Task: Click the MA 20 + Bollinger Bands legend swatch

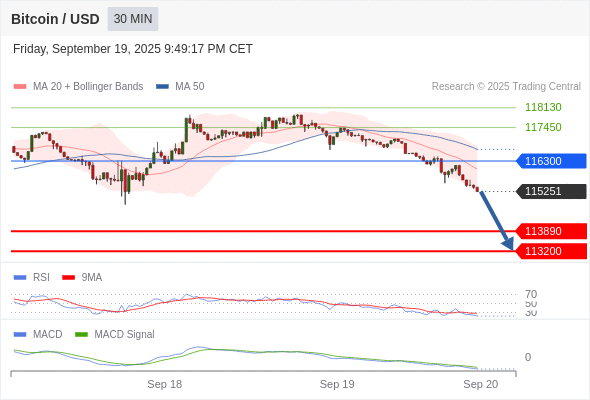Action: 20,87
